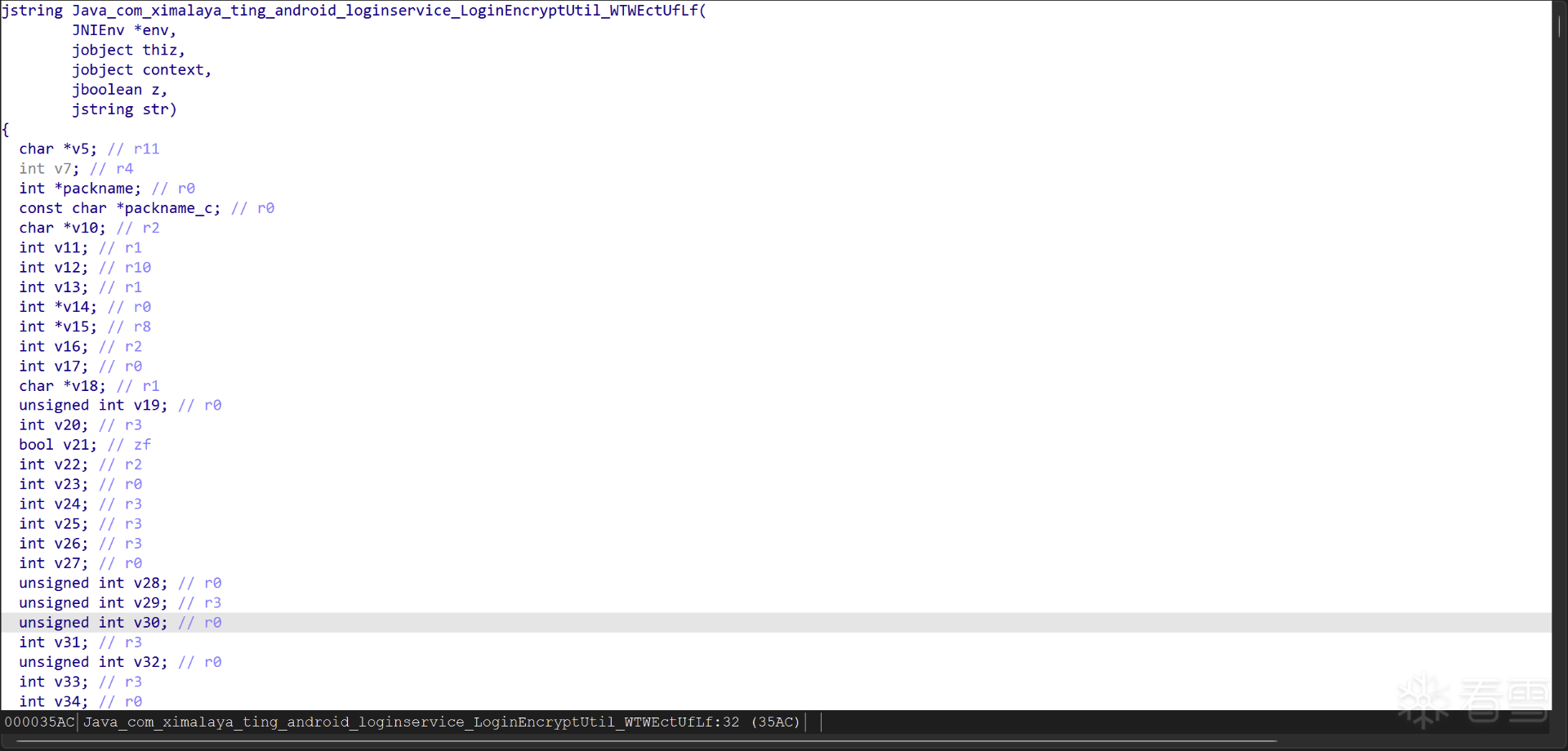The height and width of the screenshot is (751, 1568).
Task: Click the 'unsigned int v32' declaration
Action: pos(93,662)
